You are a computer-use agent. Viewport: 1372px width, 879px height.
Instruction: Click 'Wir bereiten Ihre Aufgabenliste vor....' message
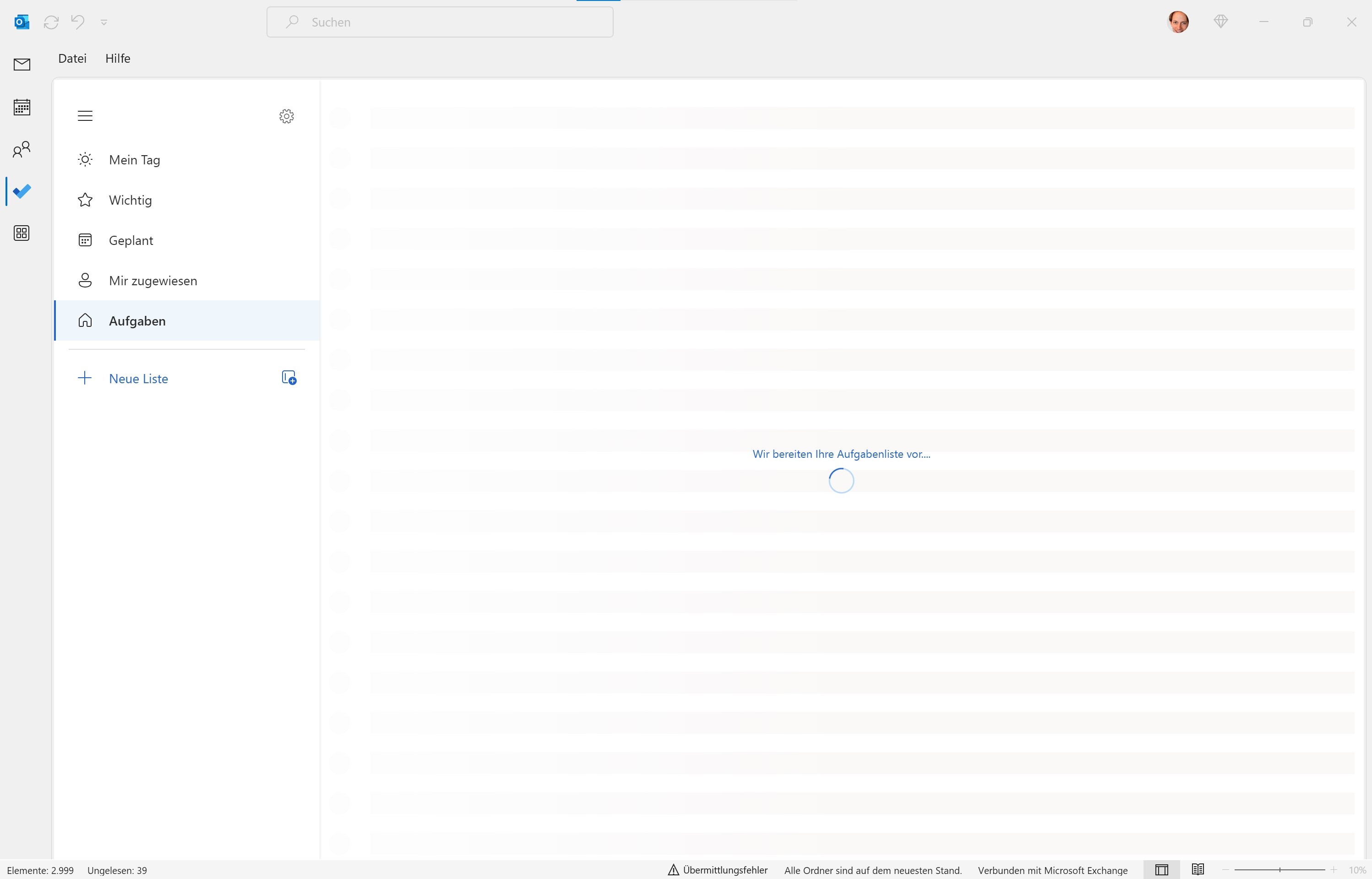tap(841, 454)
